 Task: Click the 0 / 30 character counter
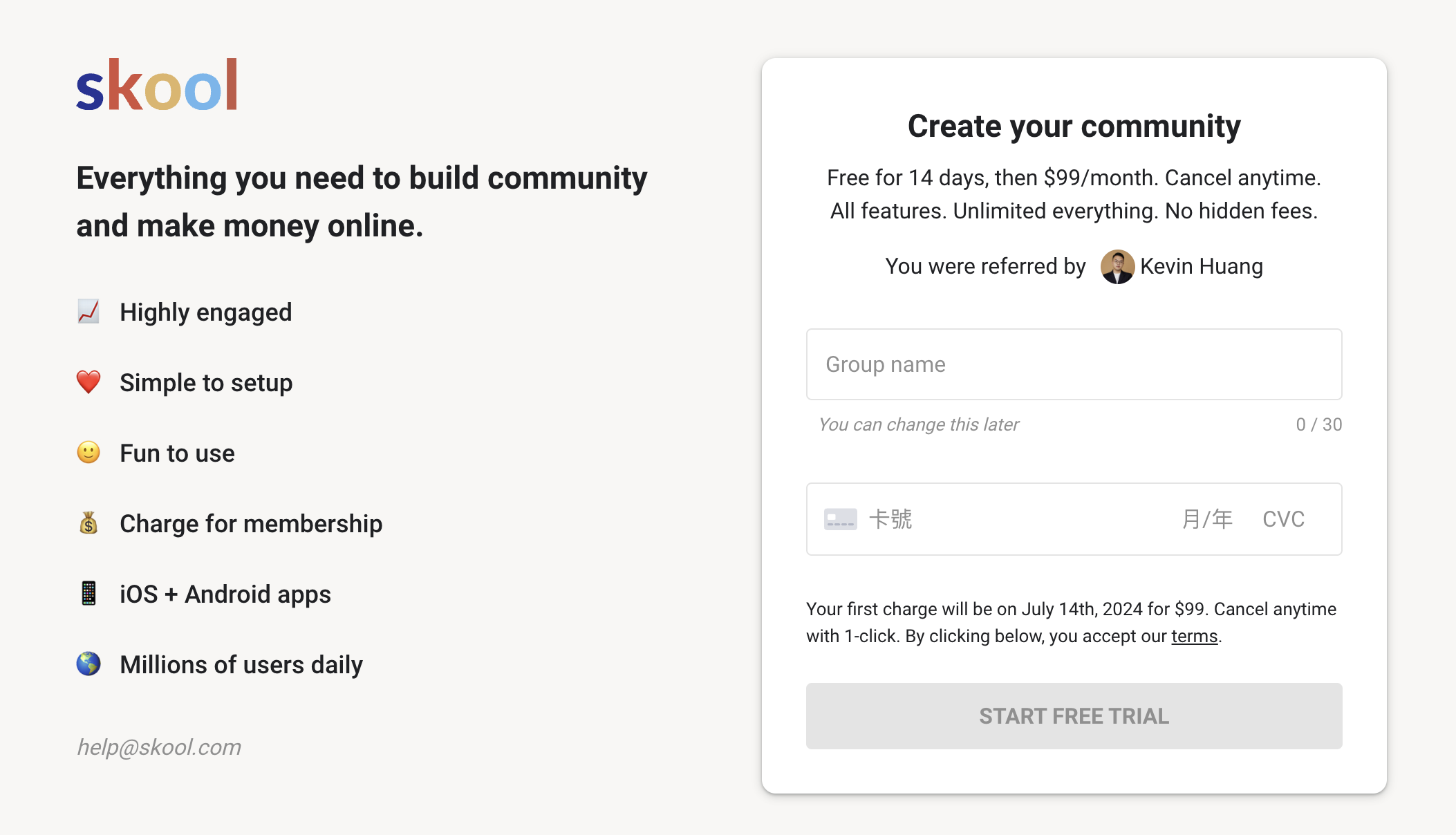[x=1318, y=424]
